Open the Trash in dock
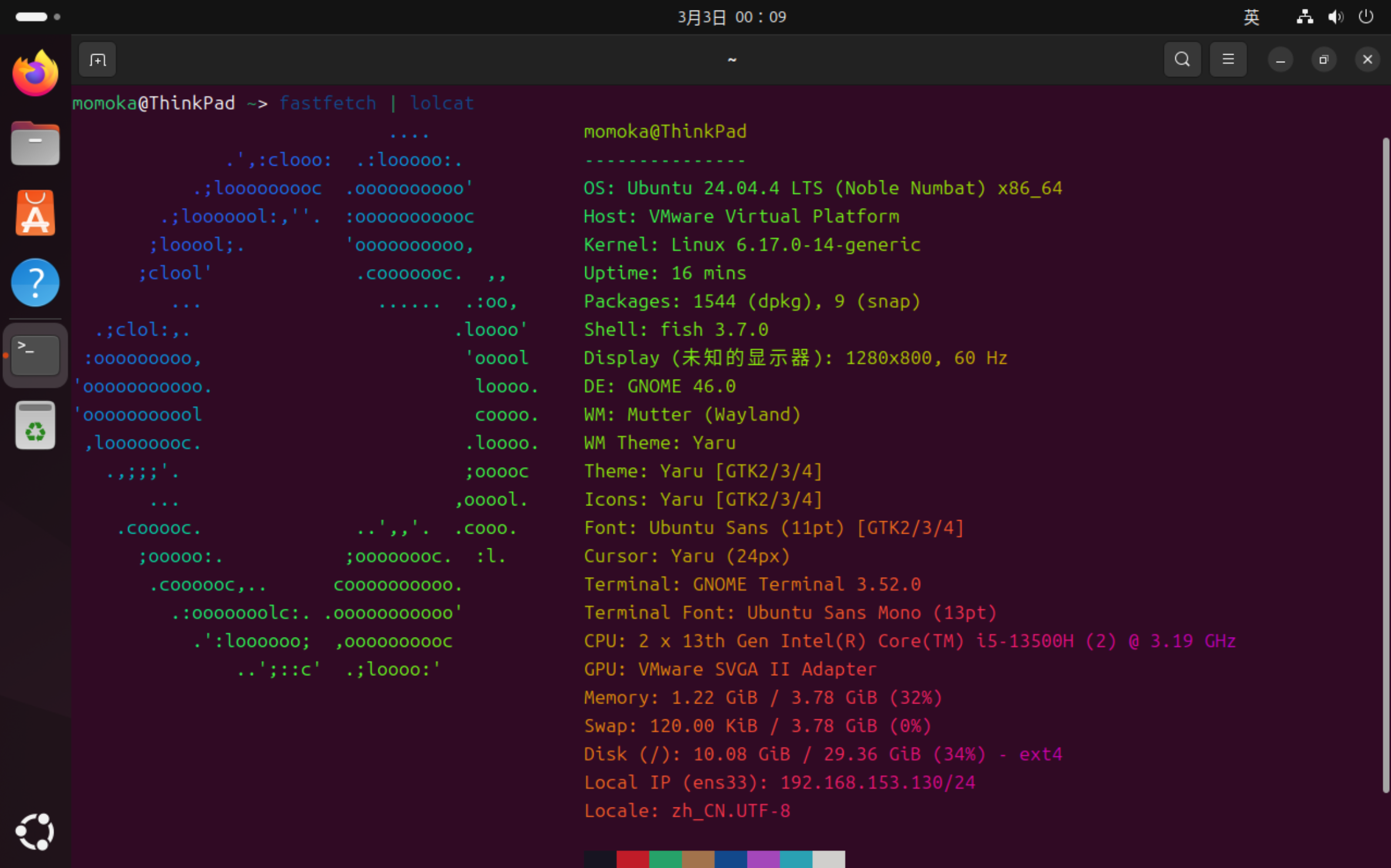The height and width of the screenshot is (868, 1391). (x=35, y=425)
